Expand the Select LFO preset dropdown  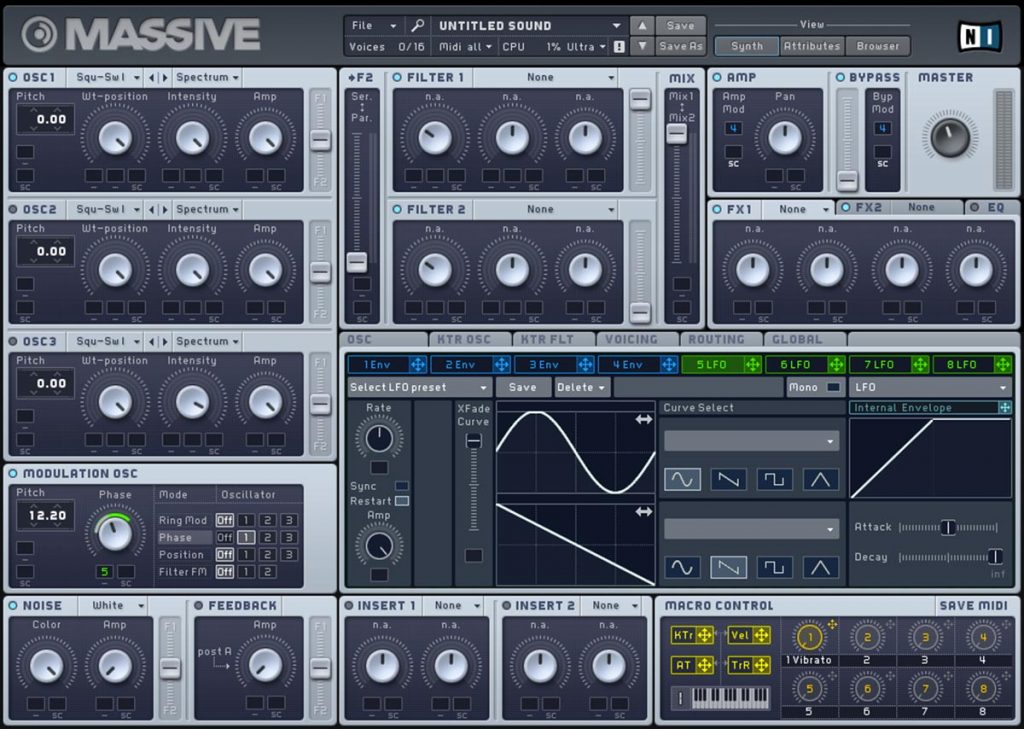(x=419, y=387)
